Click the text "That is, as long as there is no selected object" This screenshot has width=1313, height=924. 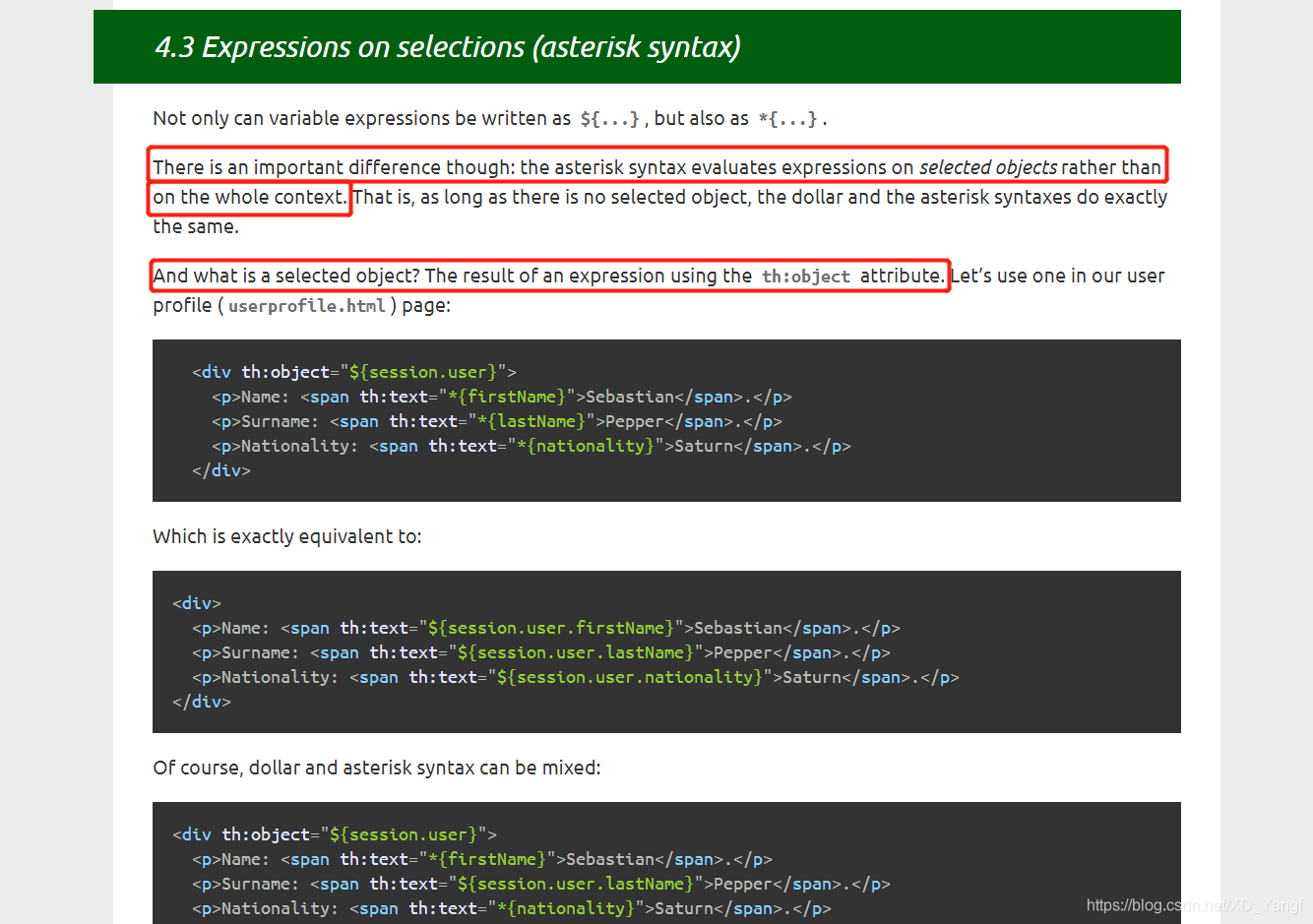[551, 197]
